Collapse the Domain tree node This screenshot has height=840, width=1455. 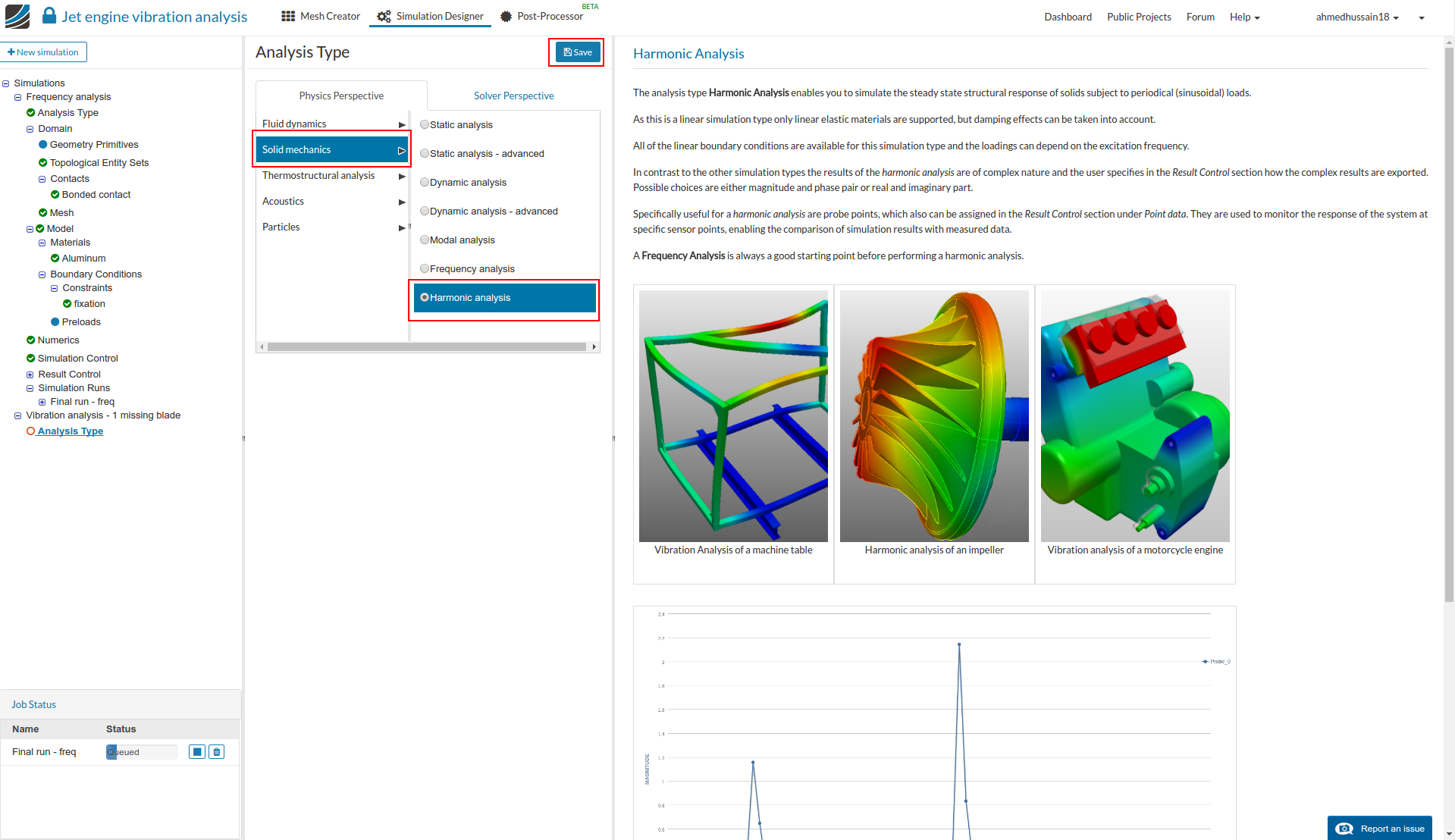click(30, 130)
